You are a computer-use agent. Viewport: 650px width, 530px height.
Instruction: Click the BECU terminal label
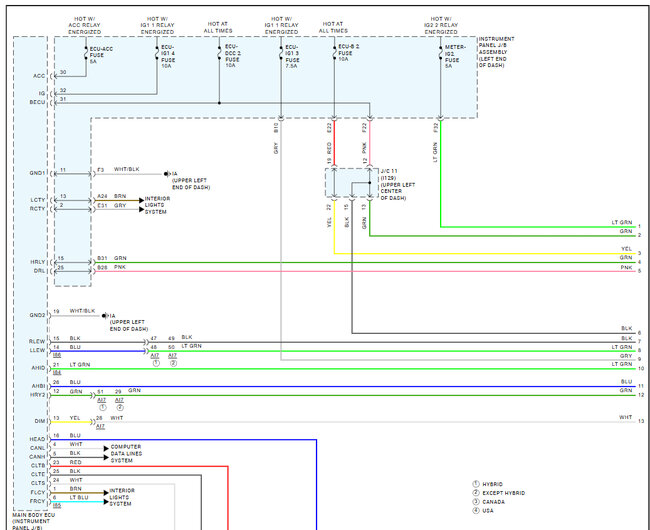[37, 102]
